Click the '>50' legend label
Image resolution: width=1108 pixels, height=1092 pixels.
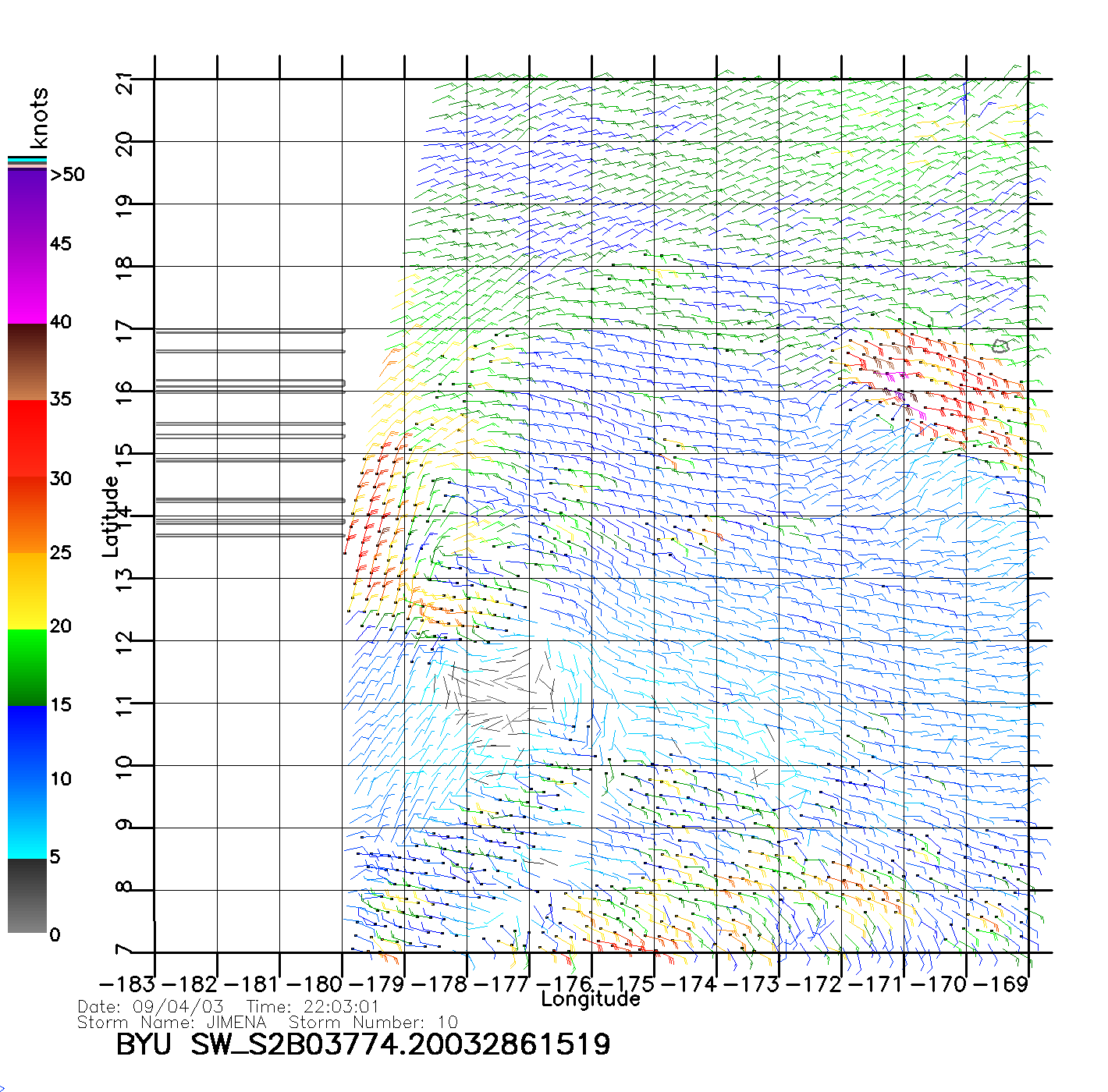[x=67, y=175]
